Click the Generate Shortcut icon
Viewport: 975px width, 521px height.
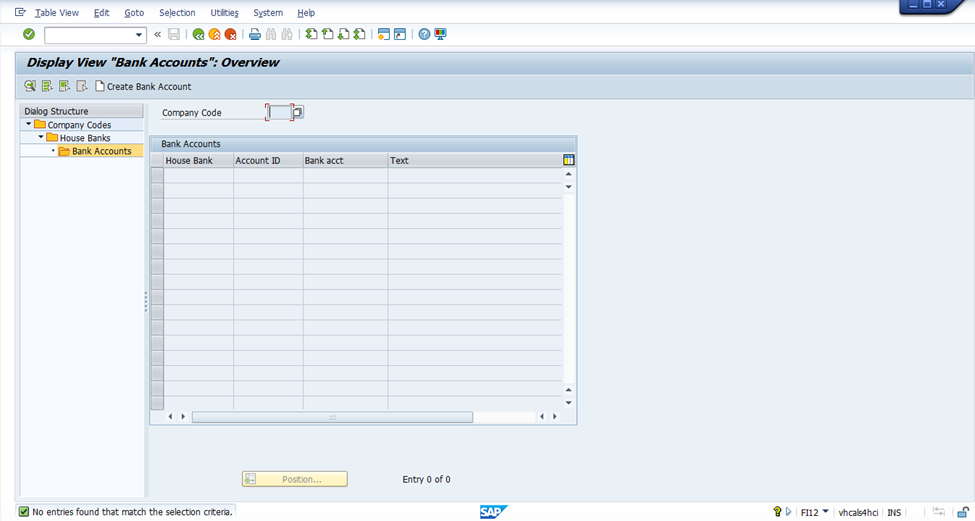(x=400, y=34)
